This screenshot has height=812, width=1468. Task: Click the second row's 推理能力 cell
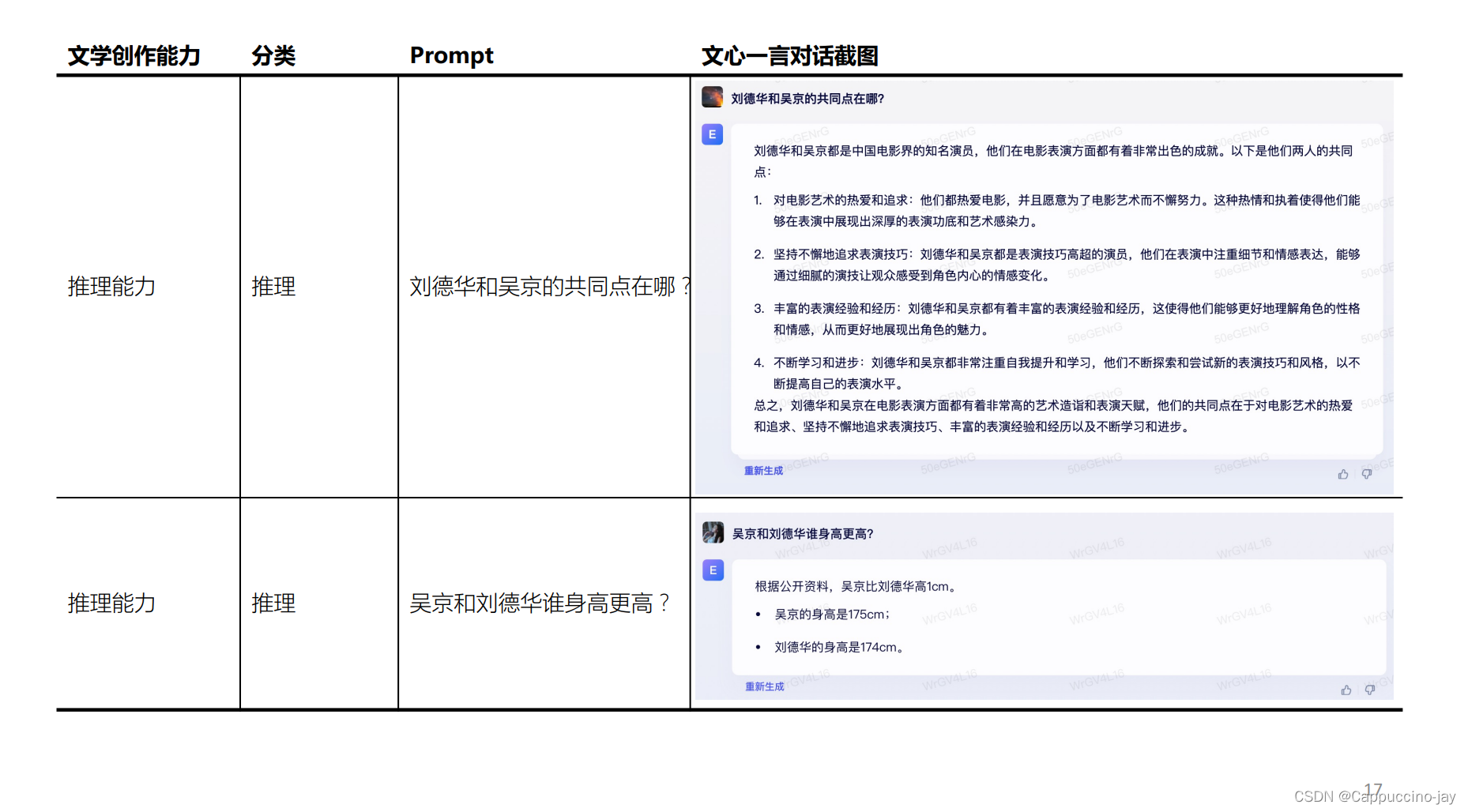tap(111, 603)
